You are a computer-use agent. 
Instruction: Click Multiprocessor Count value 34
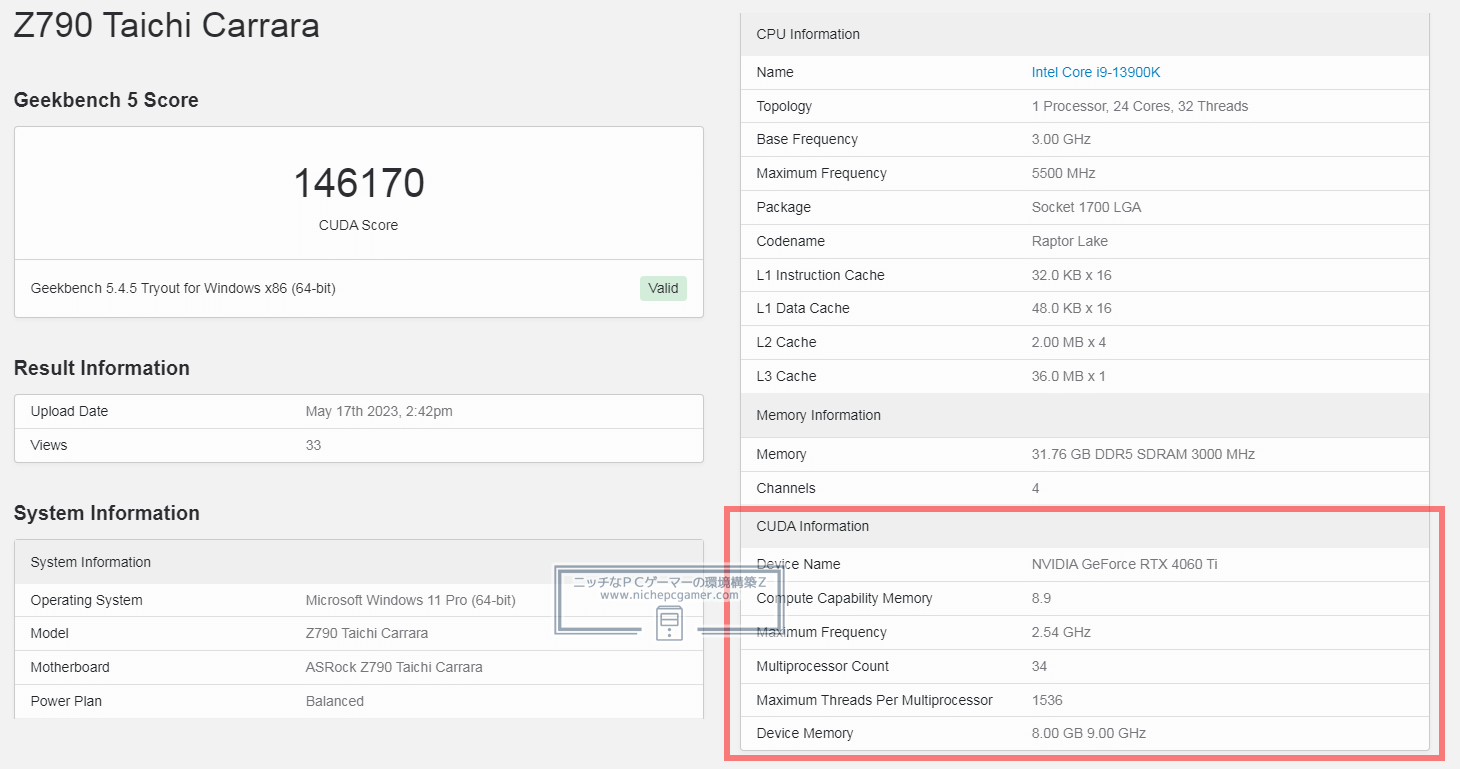1039,666
